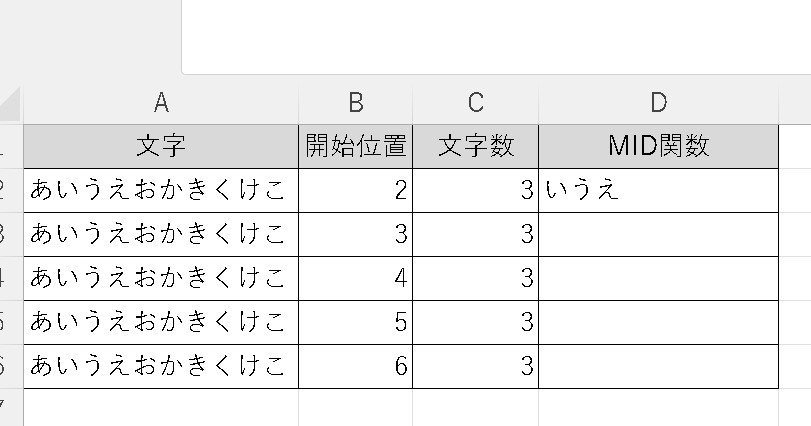The image size is (811, 426).
Task: Select the start position cell showing 5
Action: point(355,322)
